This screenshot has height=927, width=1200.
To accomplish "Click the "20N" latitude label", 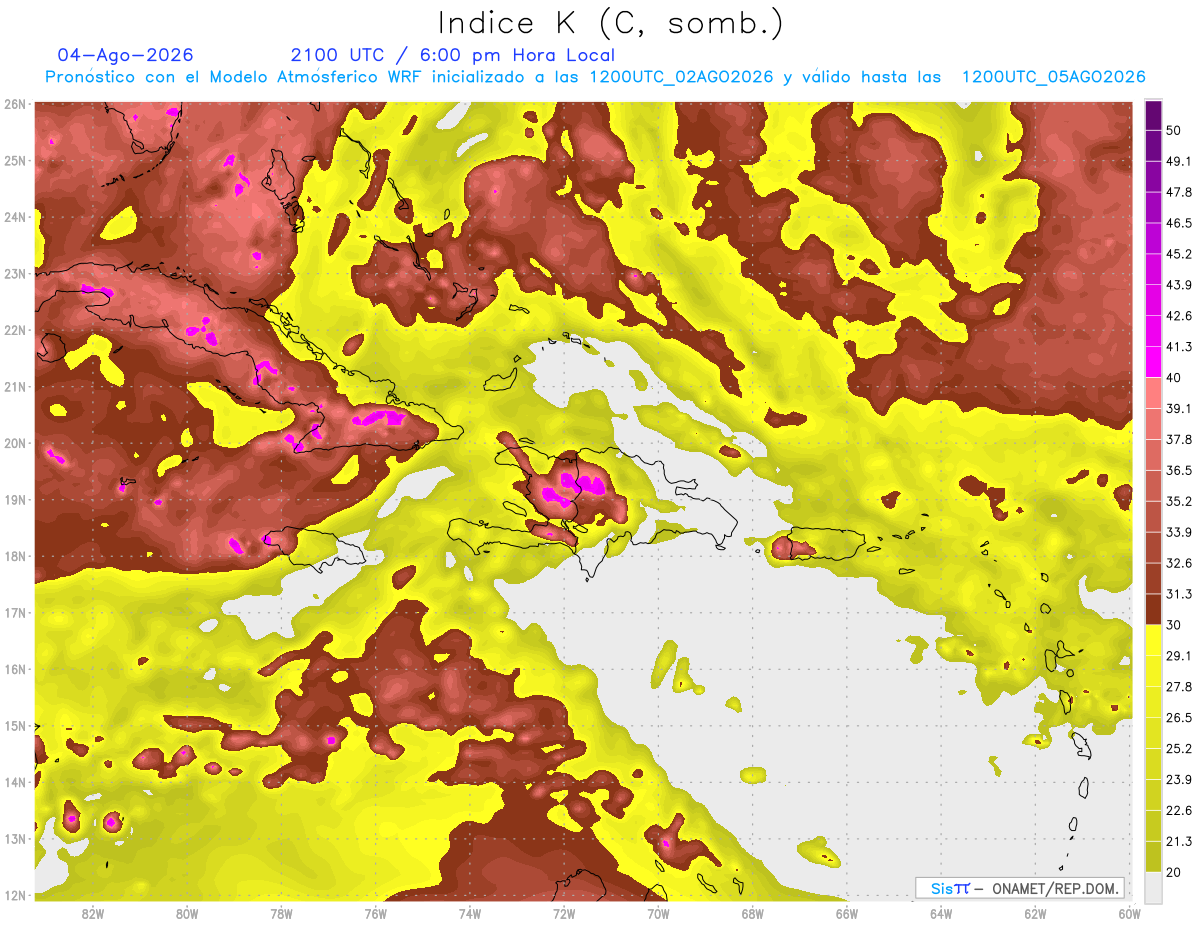I will 15,443.
